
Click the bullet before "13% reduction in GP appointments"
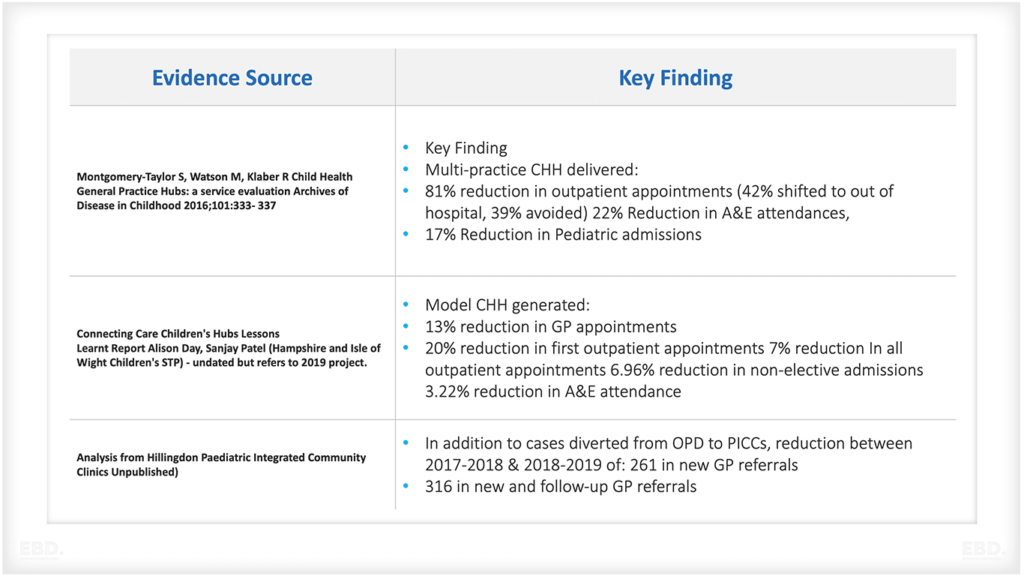pos(406,327)
